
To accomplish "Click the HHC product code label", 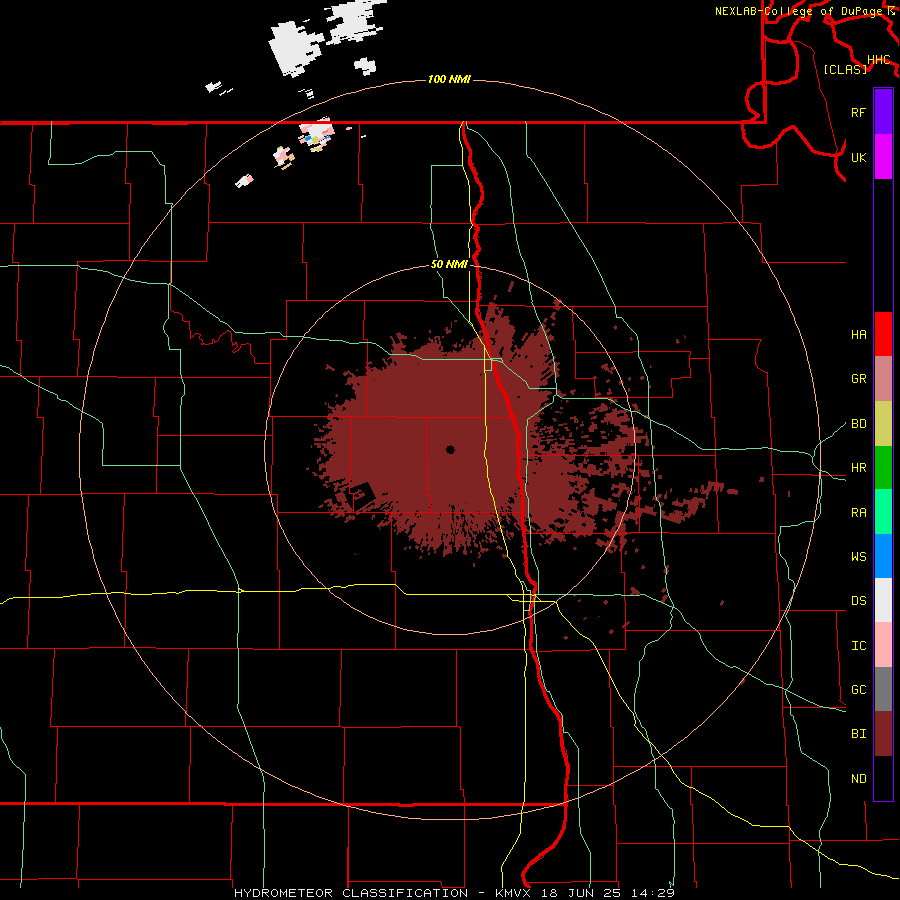I will pyautogui.click(x=878, y=60).
